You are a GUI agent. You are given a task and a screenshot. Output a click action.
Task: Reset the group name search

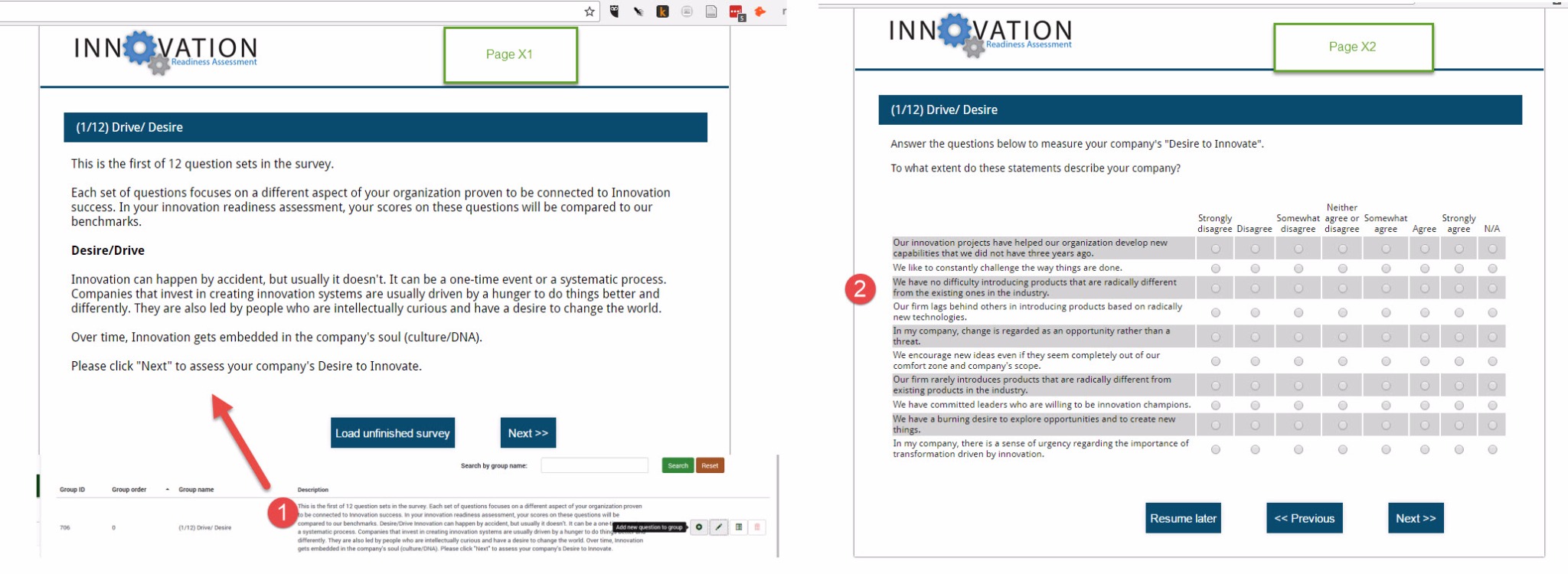coord(710,465)
